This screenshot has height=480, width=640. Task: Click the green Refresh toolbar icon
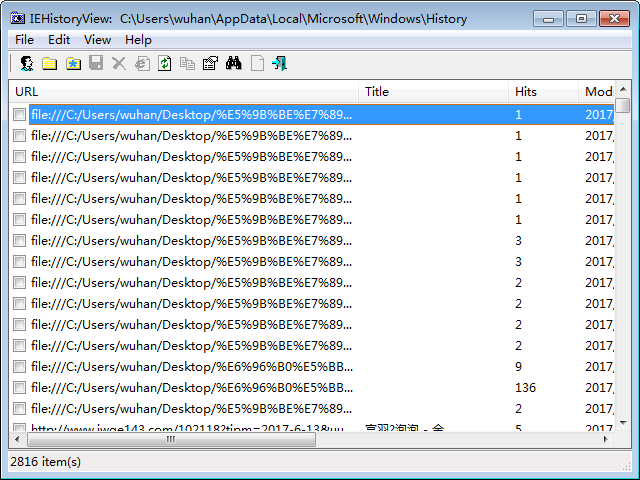164,63
